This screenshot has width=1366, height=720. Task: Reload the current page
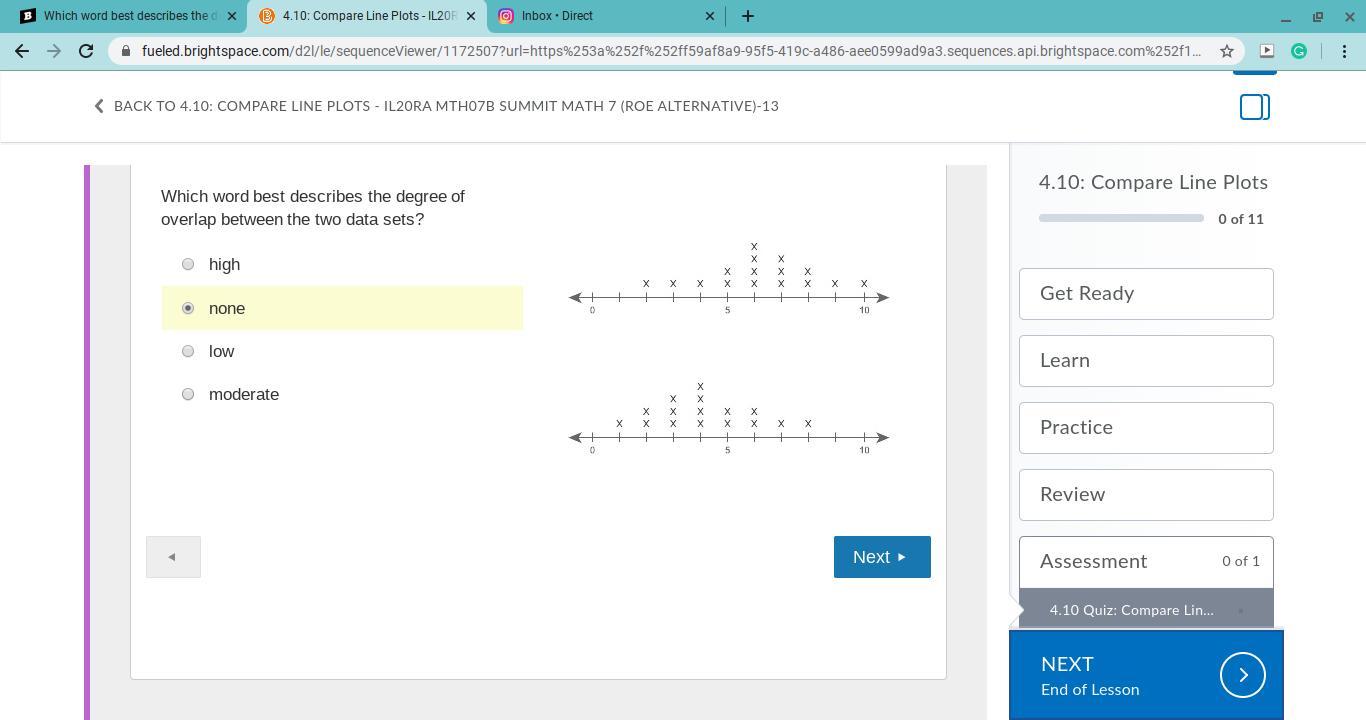(86, 51)
